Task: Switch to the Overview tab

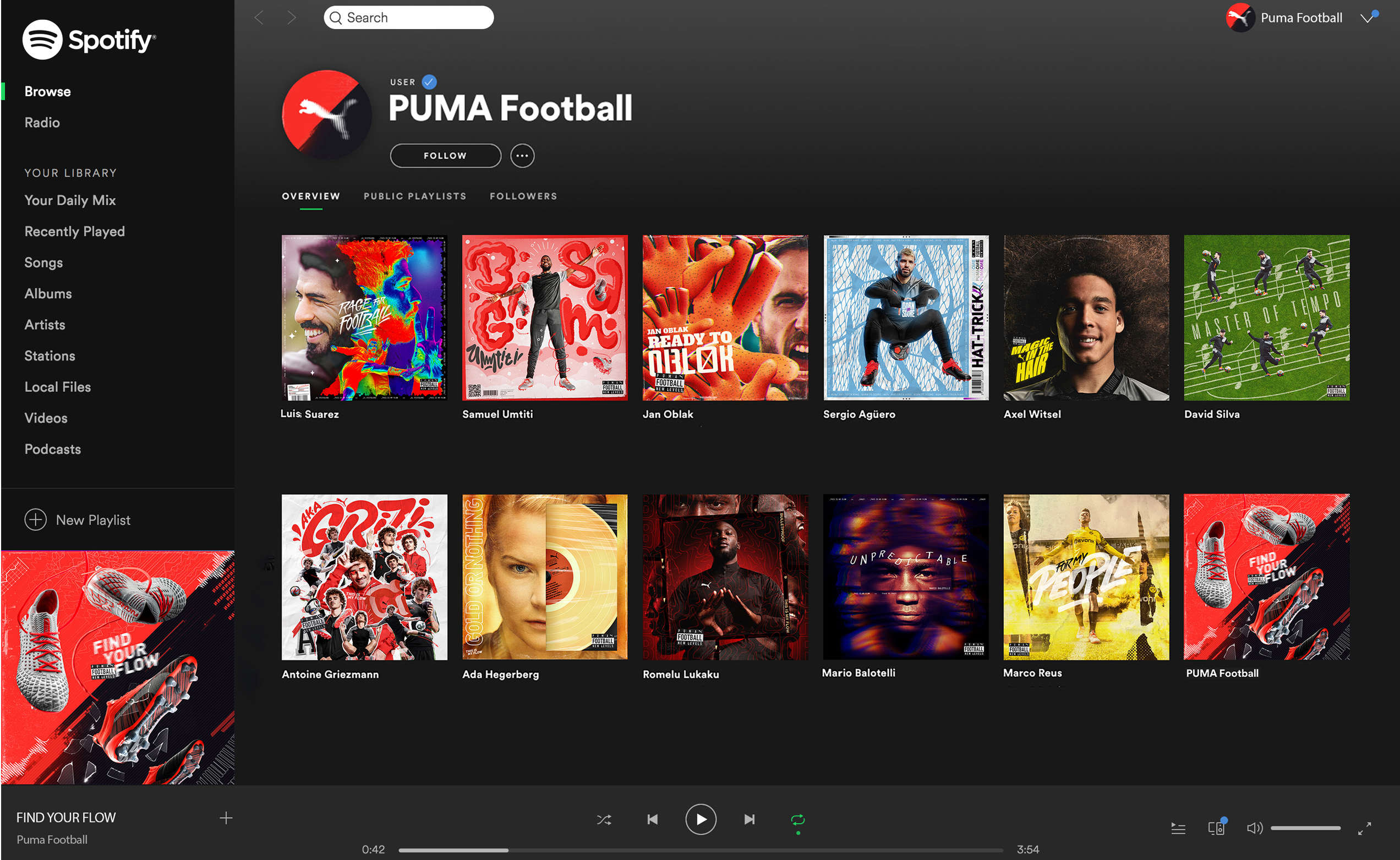Action: (310, 196)
